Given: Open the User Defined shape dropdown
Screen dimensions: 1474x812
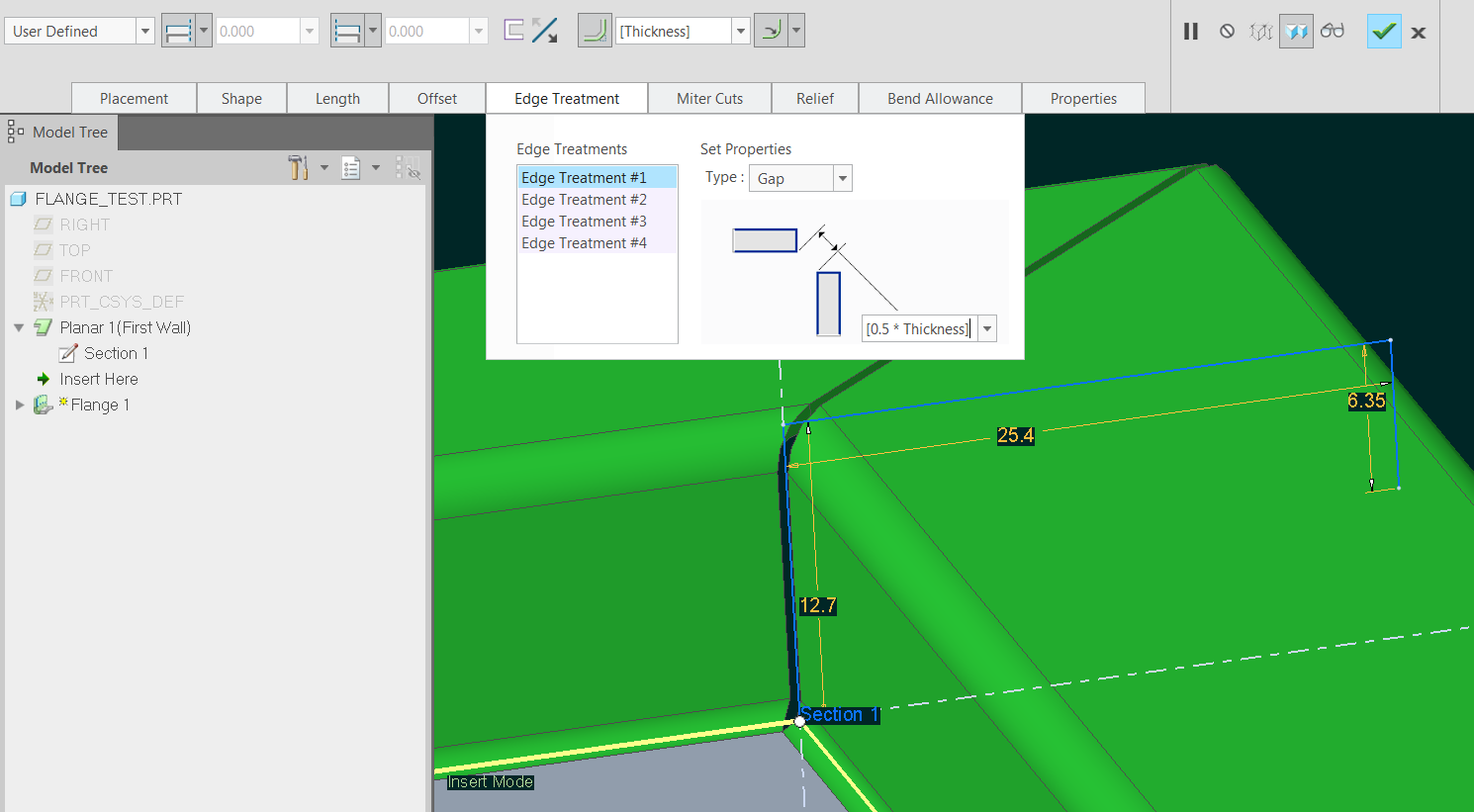Looking at the screenshot, I should (142, 31).
